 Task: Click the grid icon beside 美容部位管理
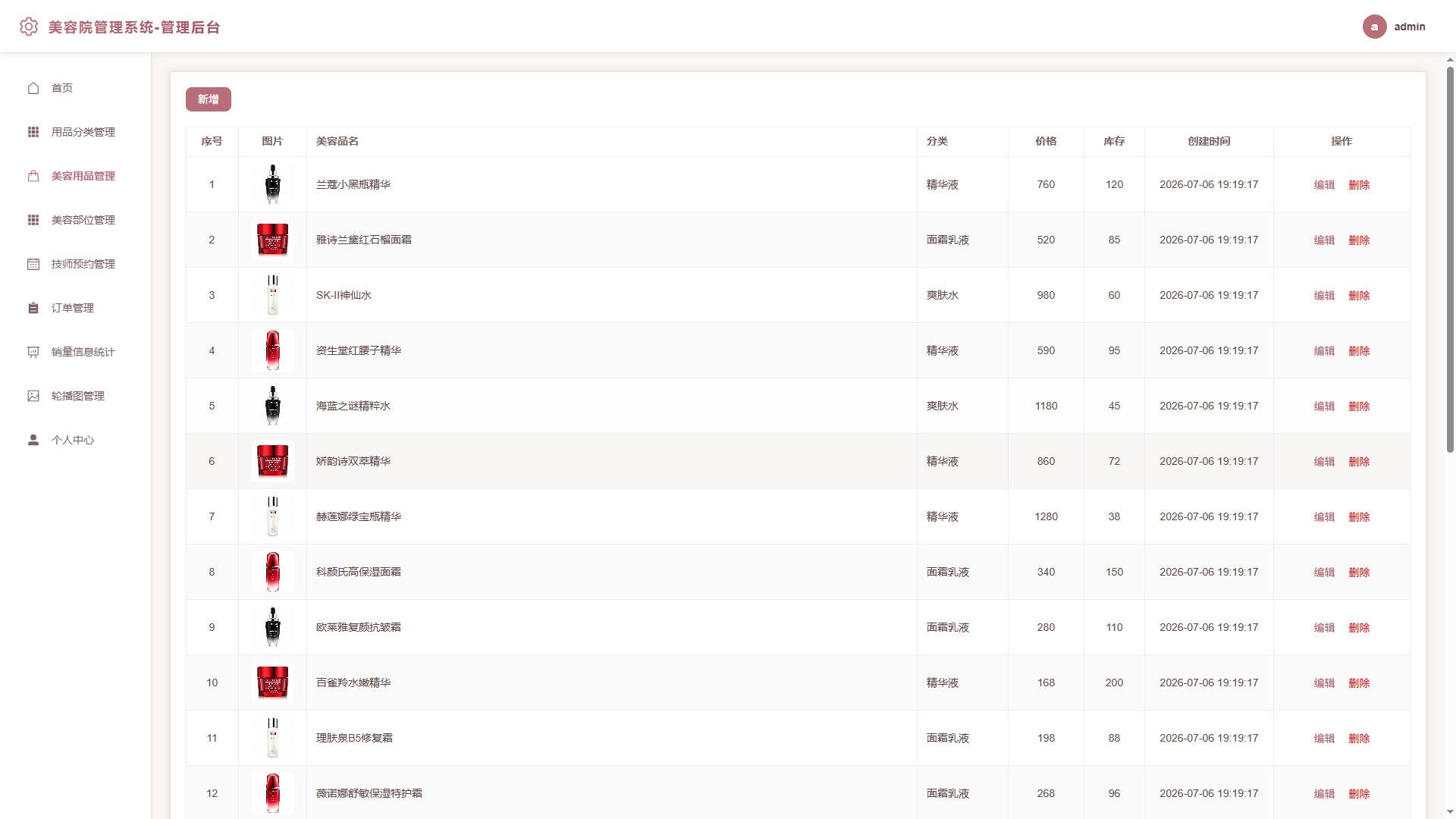pyautogui.click(x=33, y=220)
